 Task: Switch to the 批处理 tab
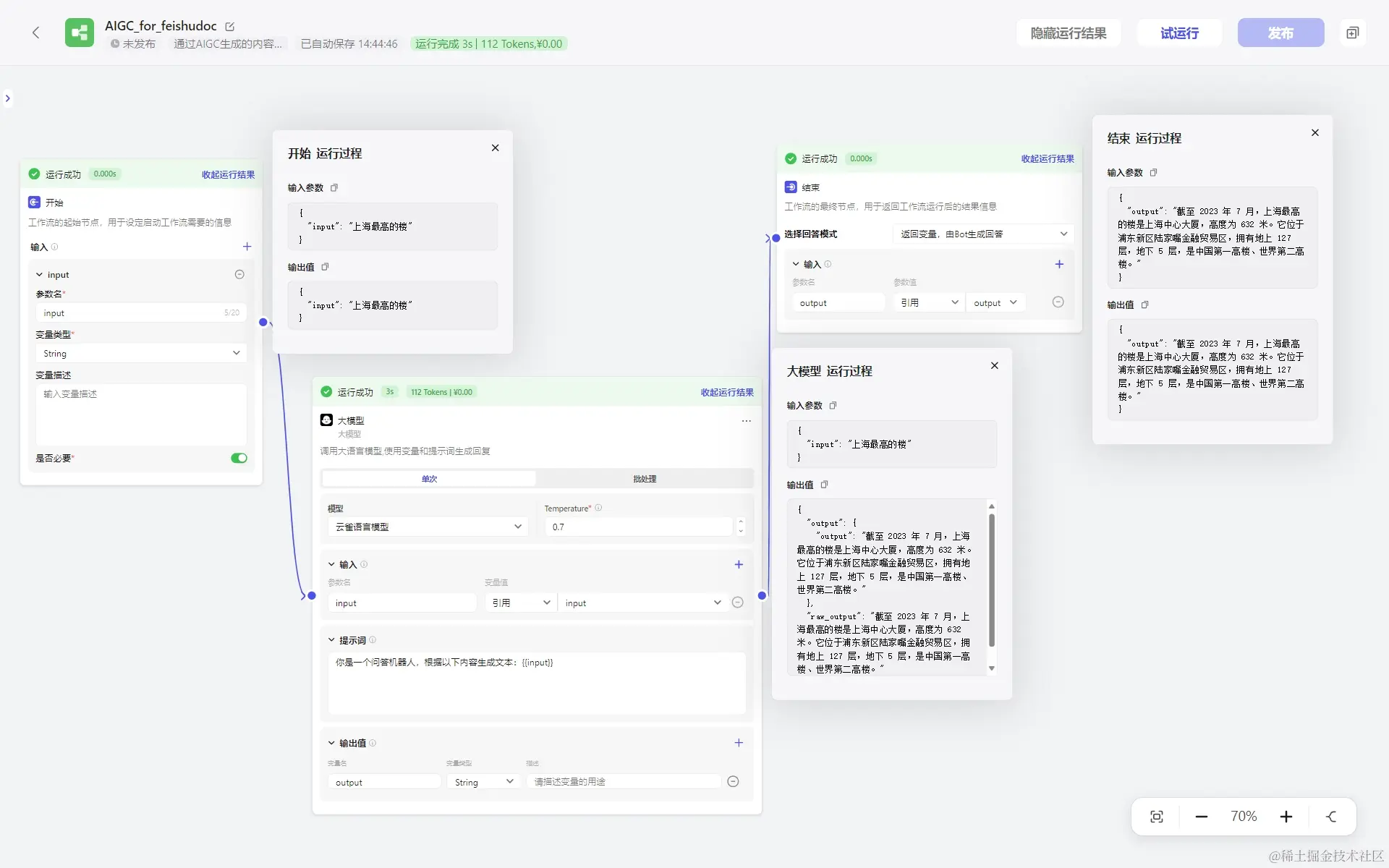[x=644, y=479]
